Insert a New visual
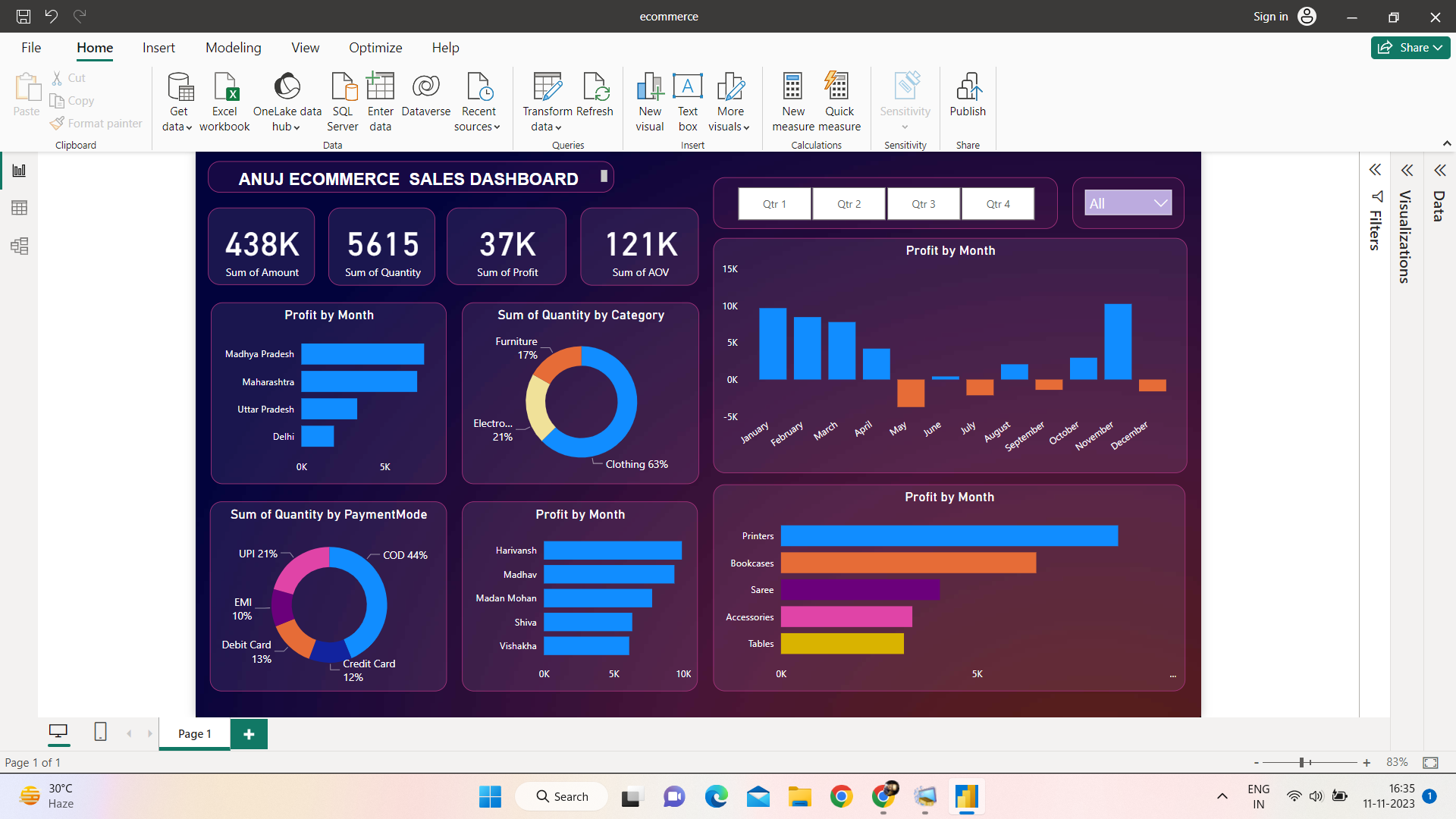 pyautogui.click(x=649, y=99)
